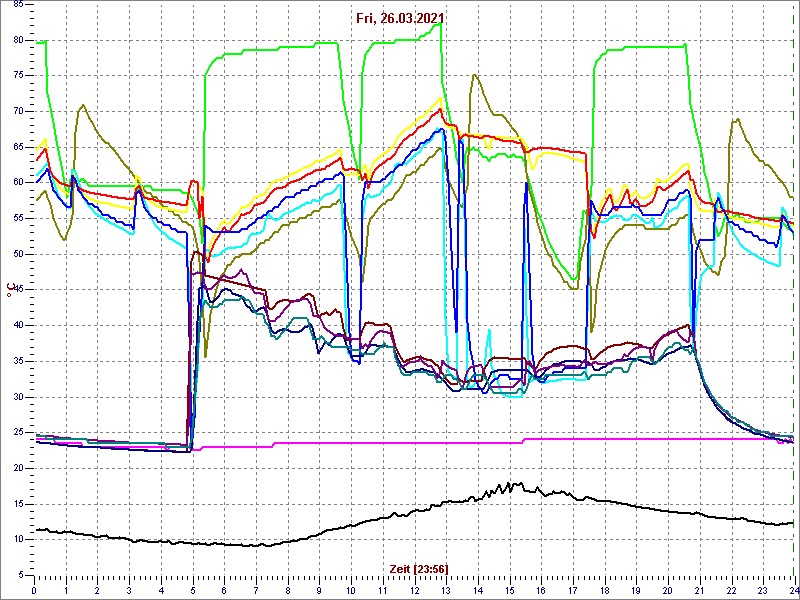Select the 20 value on the temperature axis
Image resolution: width=800 pixels, height=600 pixels.
17,468
